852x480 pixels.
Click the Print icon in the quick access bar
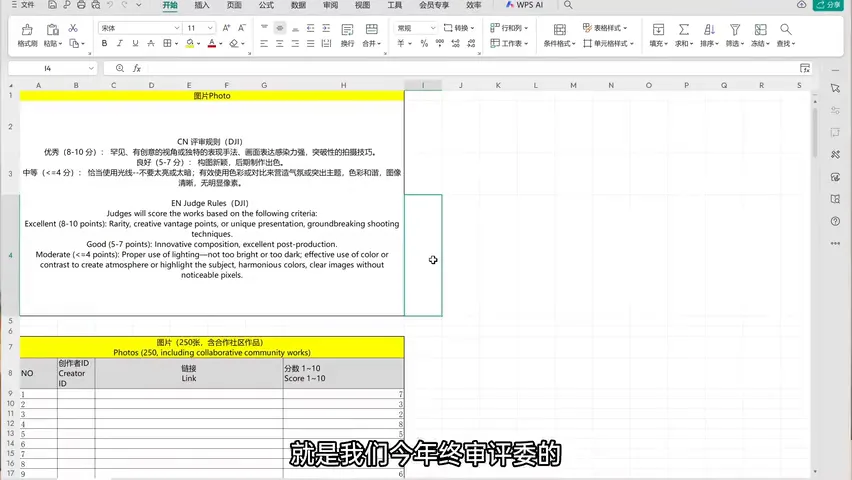(81, 5)
